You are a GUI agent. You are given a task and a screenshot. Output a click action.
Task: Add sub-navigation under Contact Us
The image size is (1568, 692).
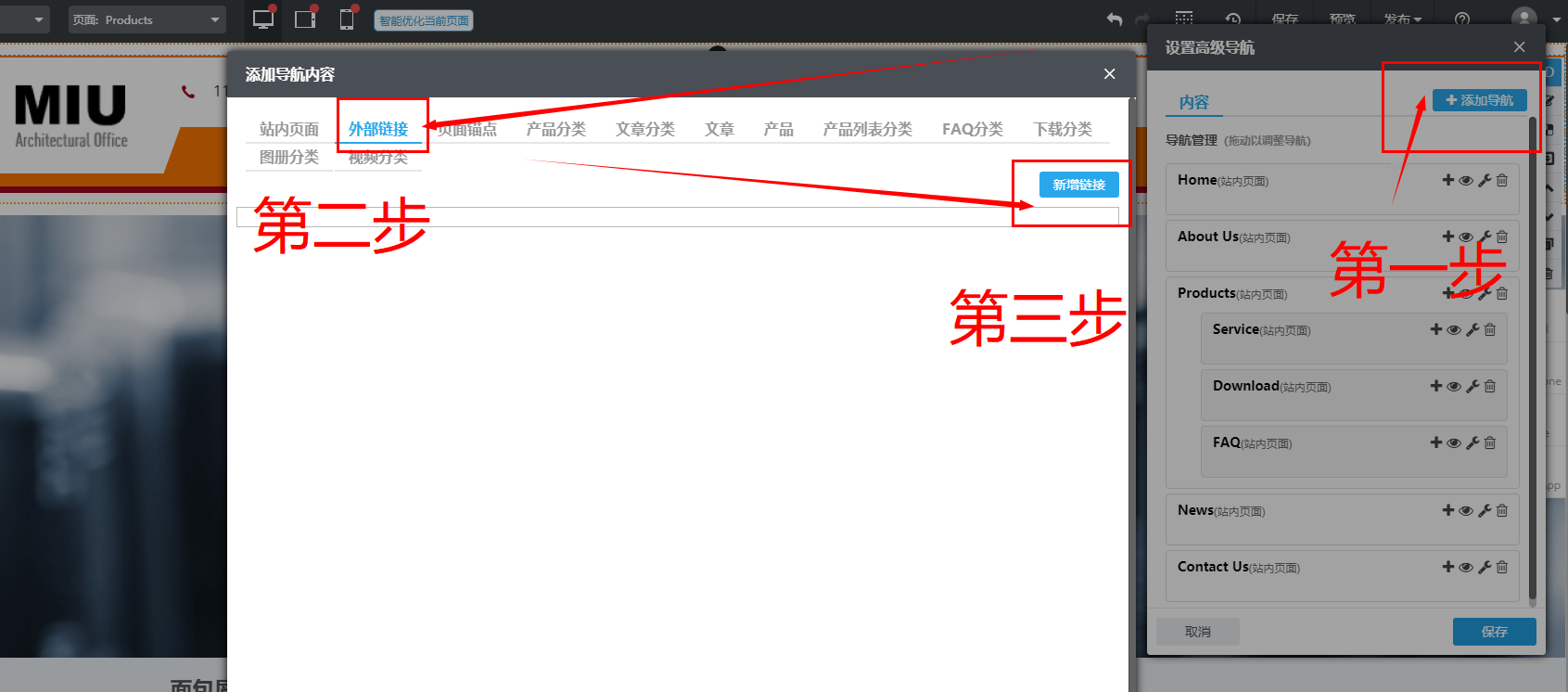(1448, 567)
